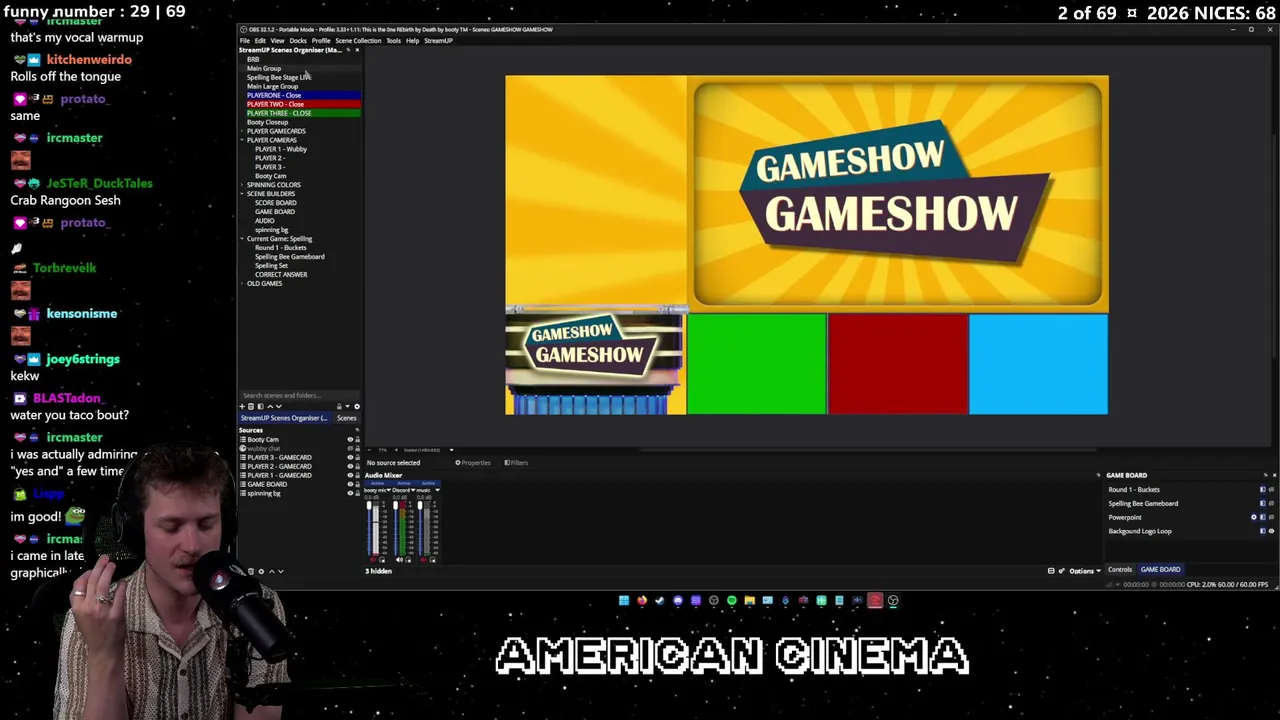Switch to OBS icon on taskbar
Screen dimensions: 1280x720
click(893, 601)
